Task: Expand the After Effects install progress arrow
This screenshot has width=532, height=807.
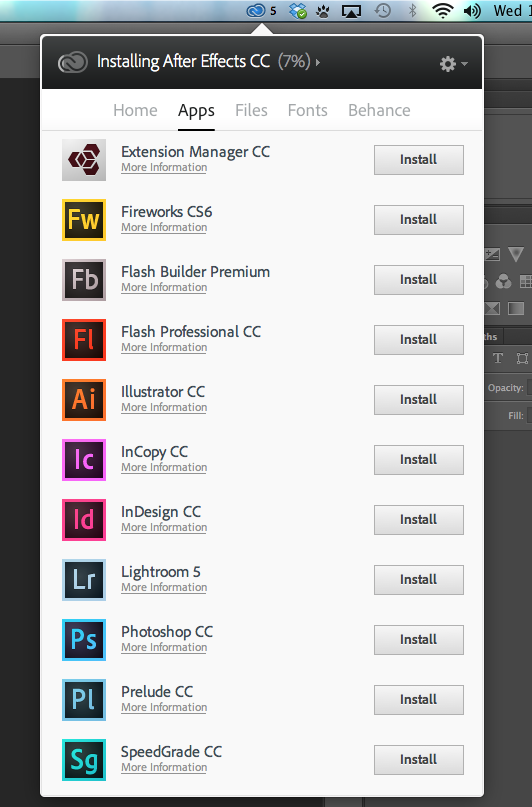Action: [x=318, y=62]
